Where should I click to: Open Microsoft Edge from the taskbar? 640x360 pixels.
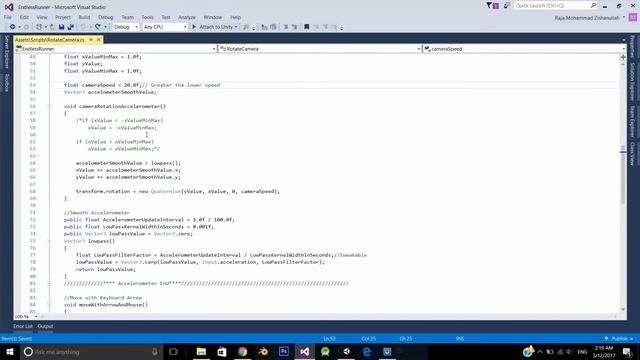click(x=367, y=351)
